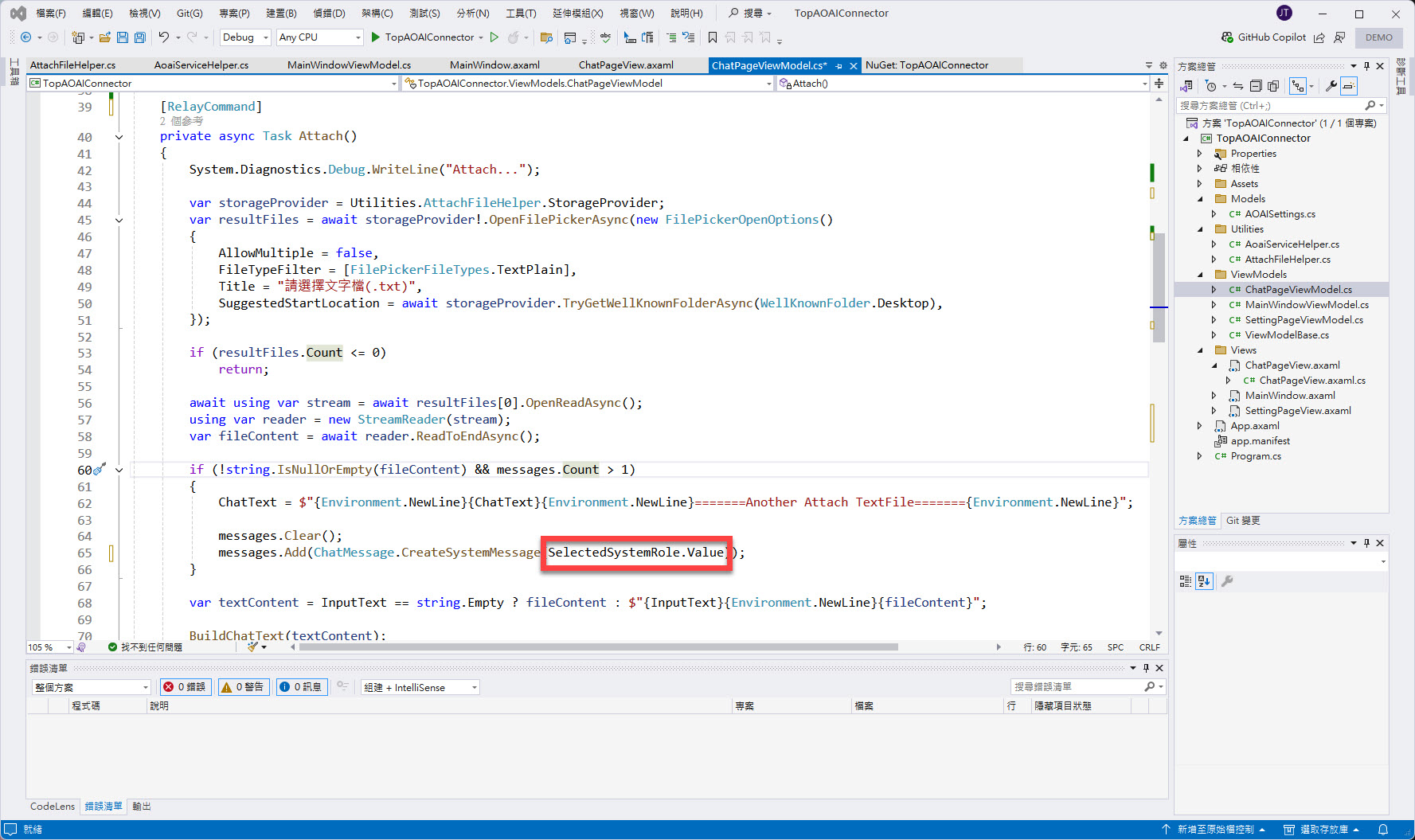Click the notifications bell in status bar
Screen dimensions: 1415x840
coord(1383,830)
